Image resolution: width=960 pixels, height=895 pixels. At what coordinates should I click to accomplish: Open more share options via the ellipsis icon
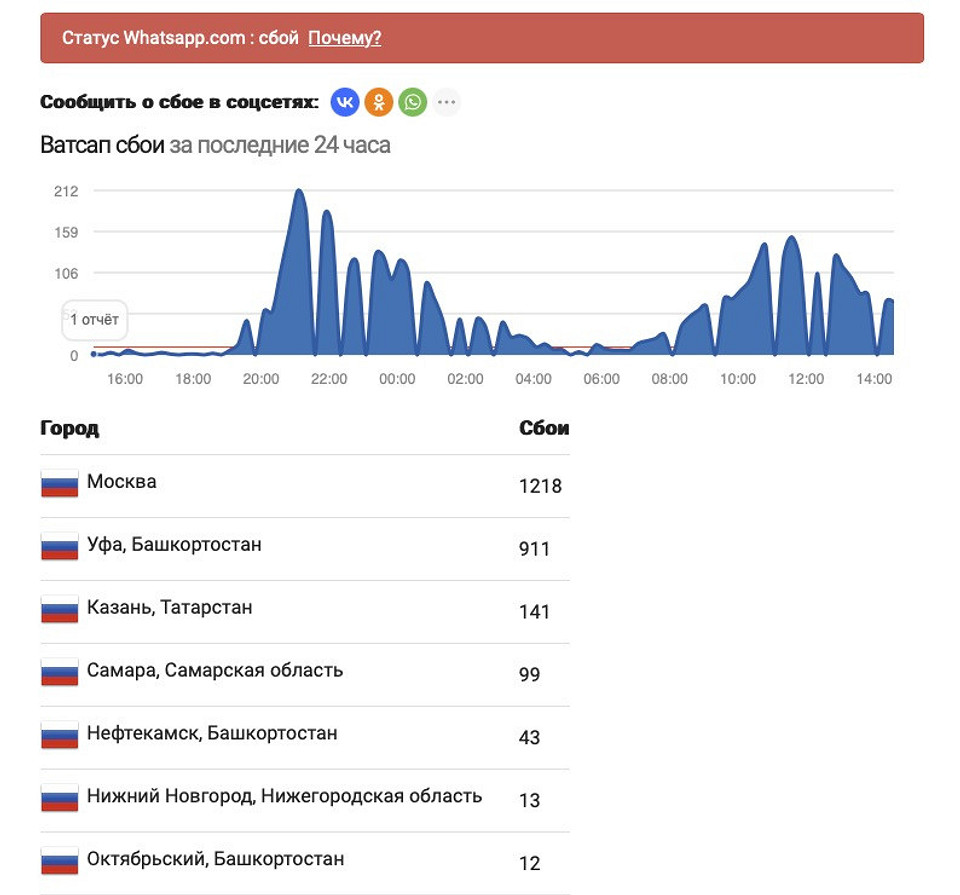pos(445,101)
